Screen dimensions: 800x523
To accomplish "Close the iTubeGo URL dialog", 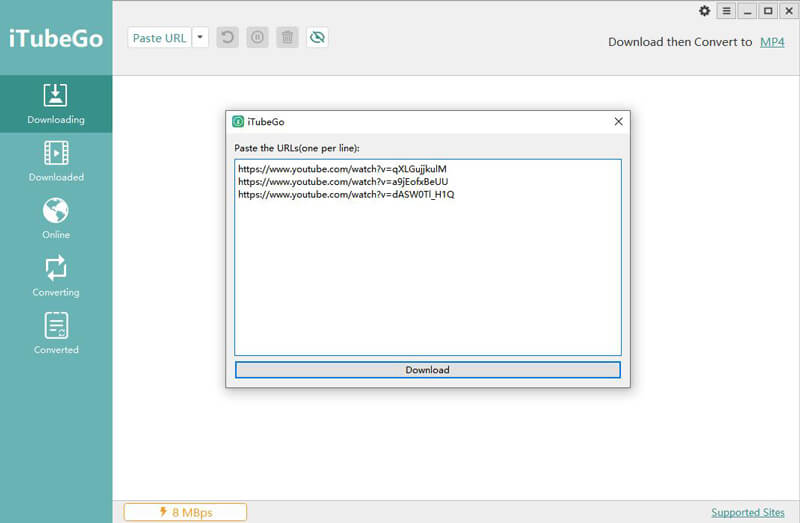I will pyautogui.click(x=618, y=121).
